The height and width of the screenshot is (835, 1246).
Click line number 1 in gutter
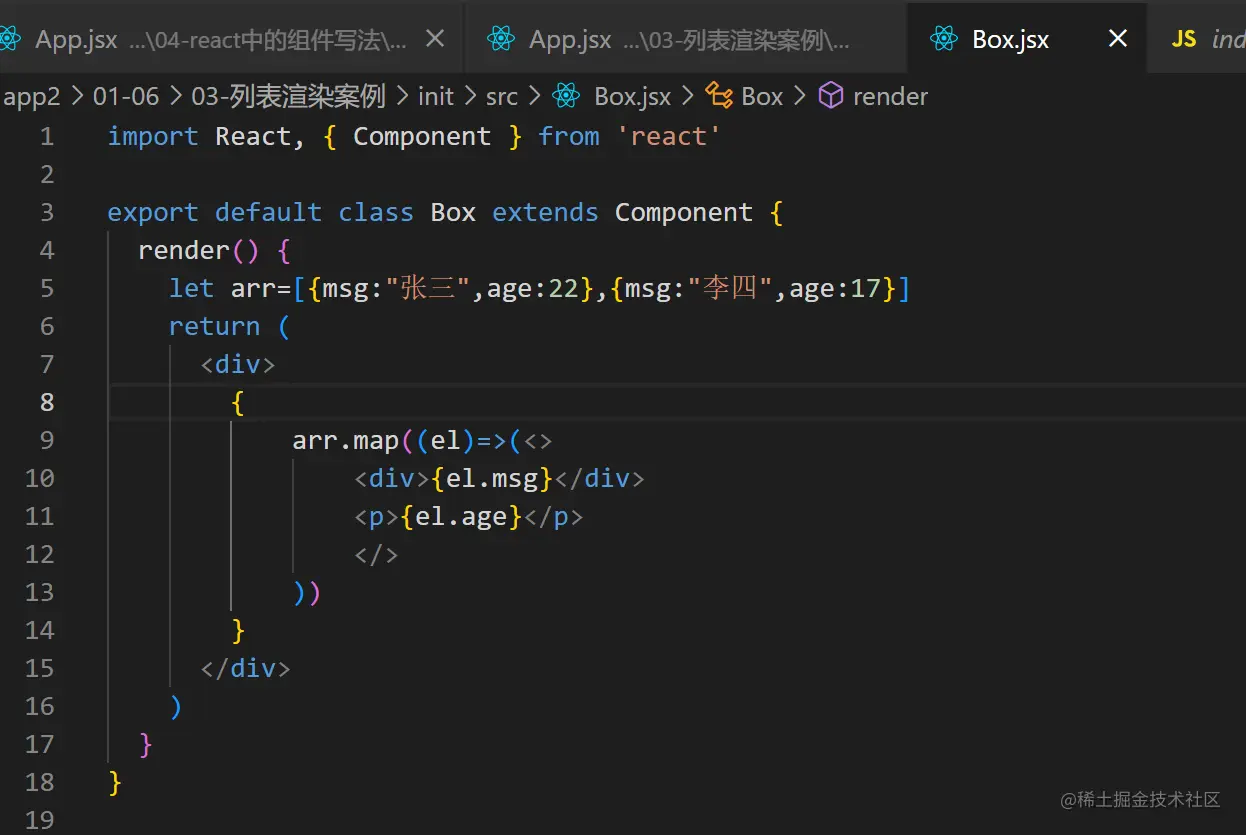tap(47, 136)
